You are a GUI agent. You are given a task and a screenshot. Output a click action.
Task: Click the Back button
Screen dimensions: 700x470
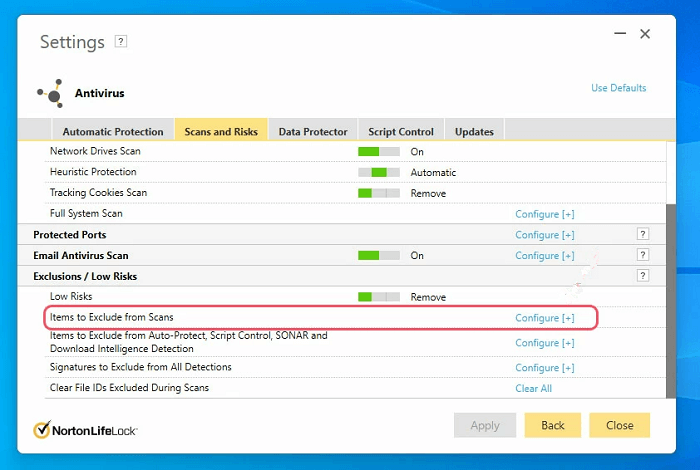(x=553, y=425)
